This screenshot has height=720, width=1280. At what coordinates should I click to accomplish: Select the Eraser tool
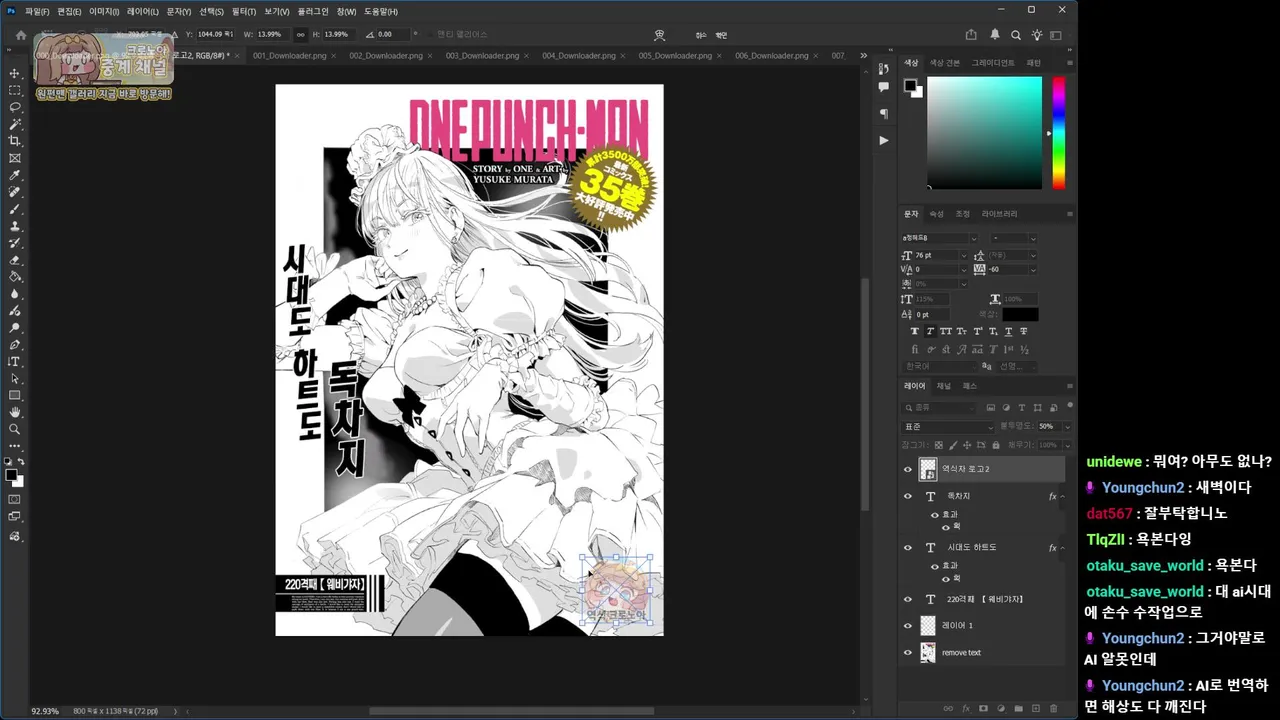(14, 260)
